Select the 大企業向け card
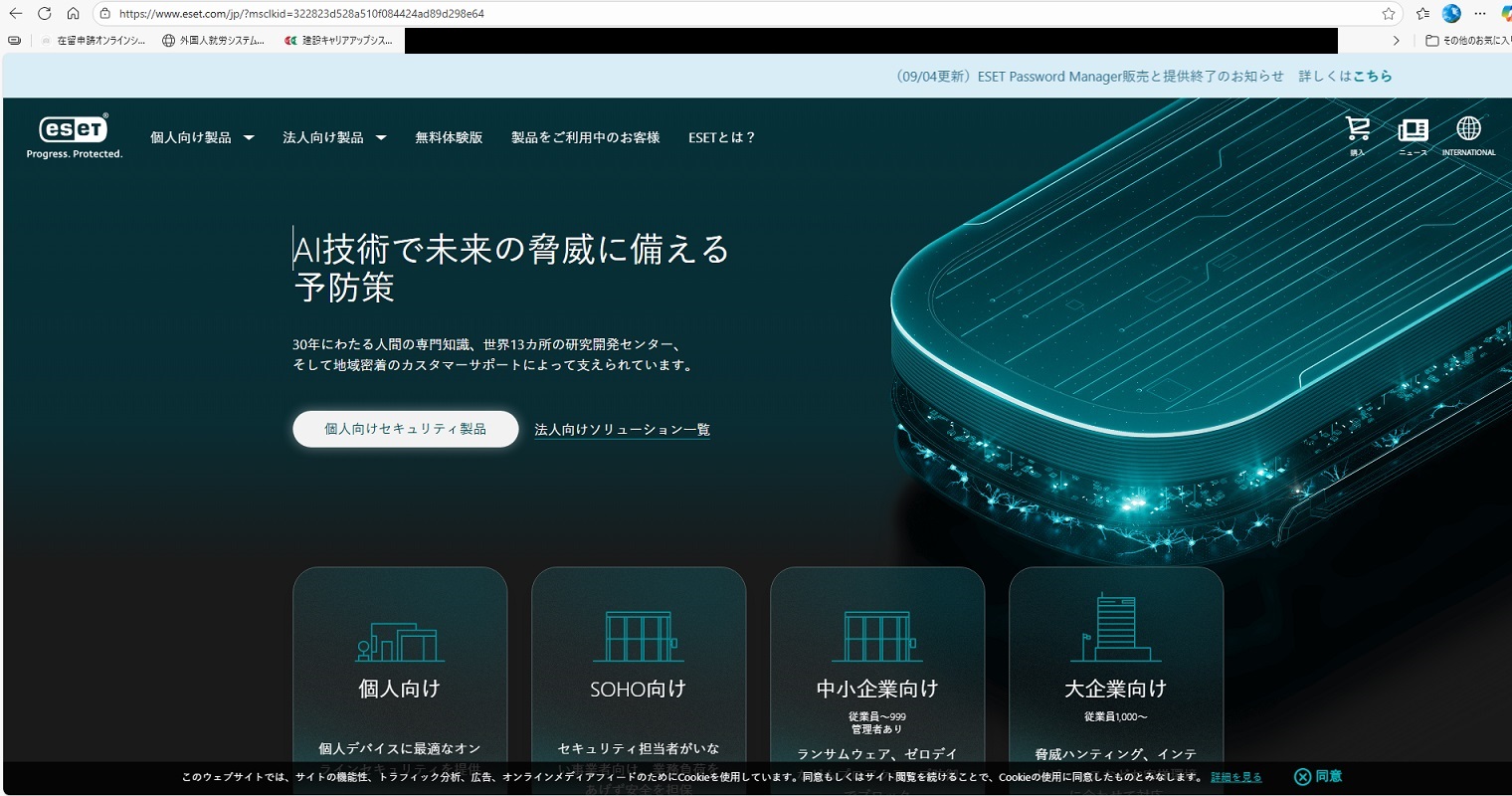Viewport: 1512px width, 796px height. 1115,677
